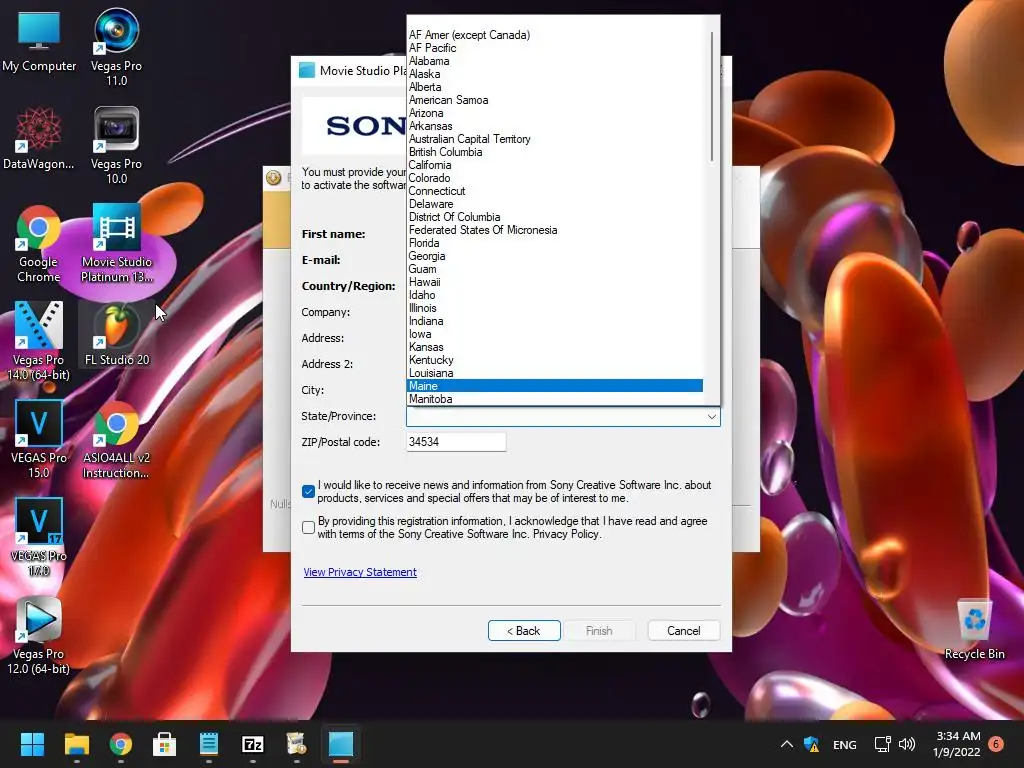Open the Windows Start menu
This screenshot has width=1024, height=768.
[x=32, y=744]
